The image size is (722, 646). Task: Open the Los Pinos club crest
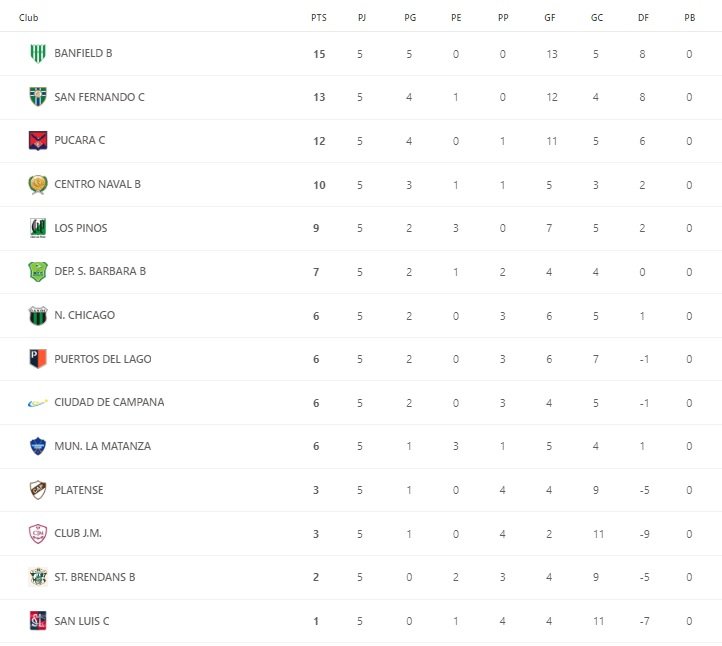38,228
